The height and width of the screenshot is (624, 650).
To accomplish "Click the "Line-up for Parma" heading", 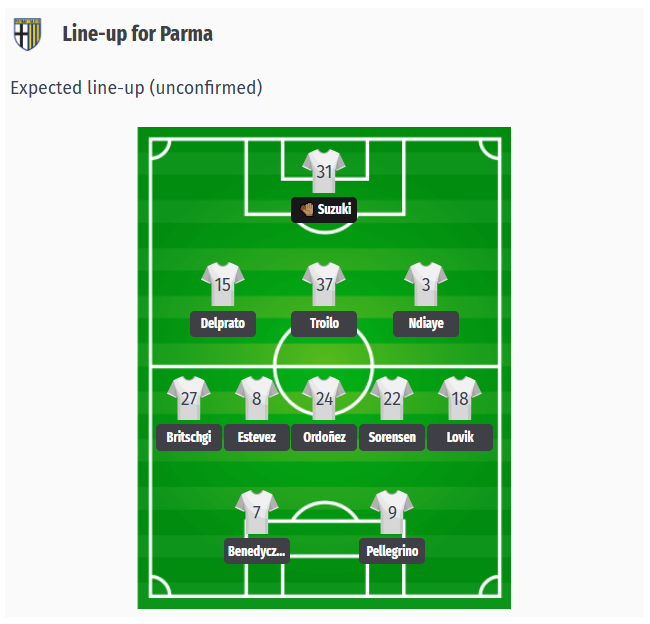I will coord(137,34).
